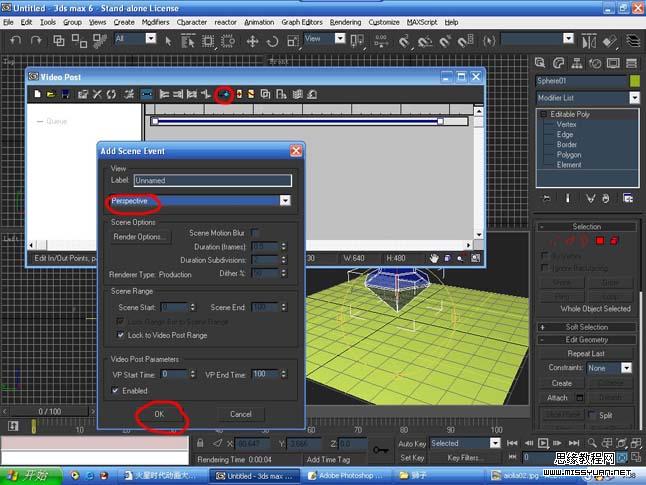Toggle Auto Key animation mode

point(412,444)
